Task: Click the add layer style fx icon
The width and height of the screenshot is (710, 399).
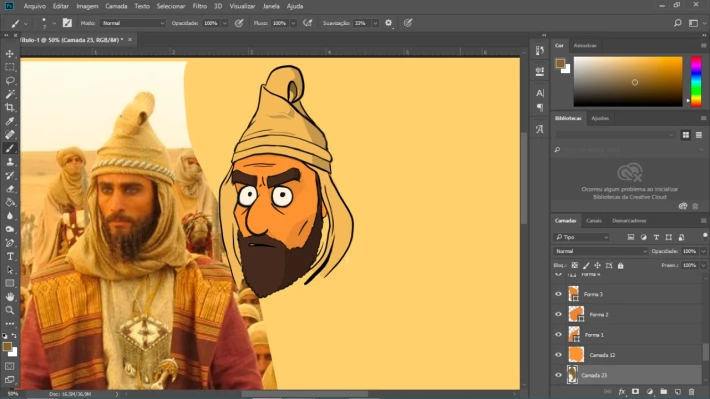Action: (x=622, y=391)
